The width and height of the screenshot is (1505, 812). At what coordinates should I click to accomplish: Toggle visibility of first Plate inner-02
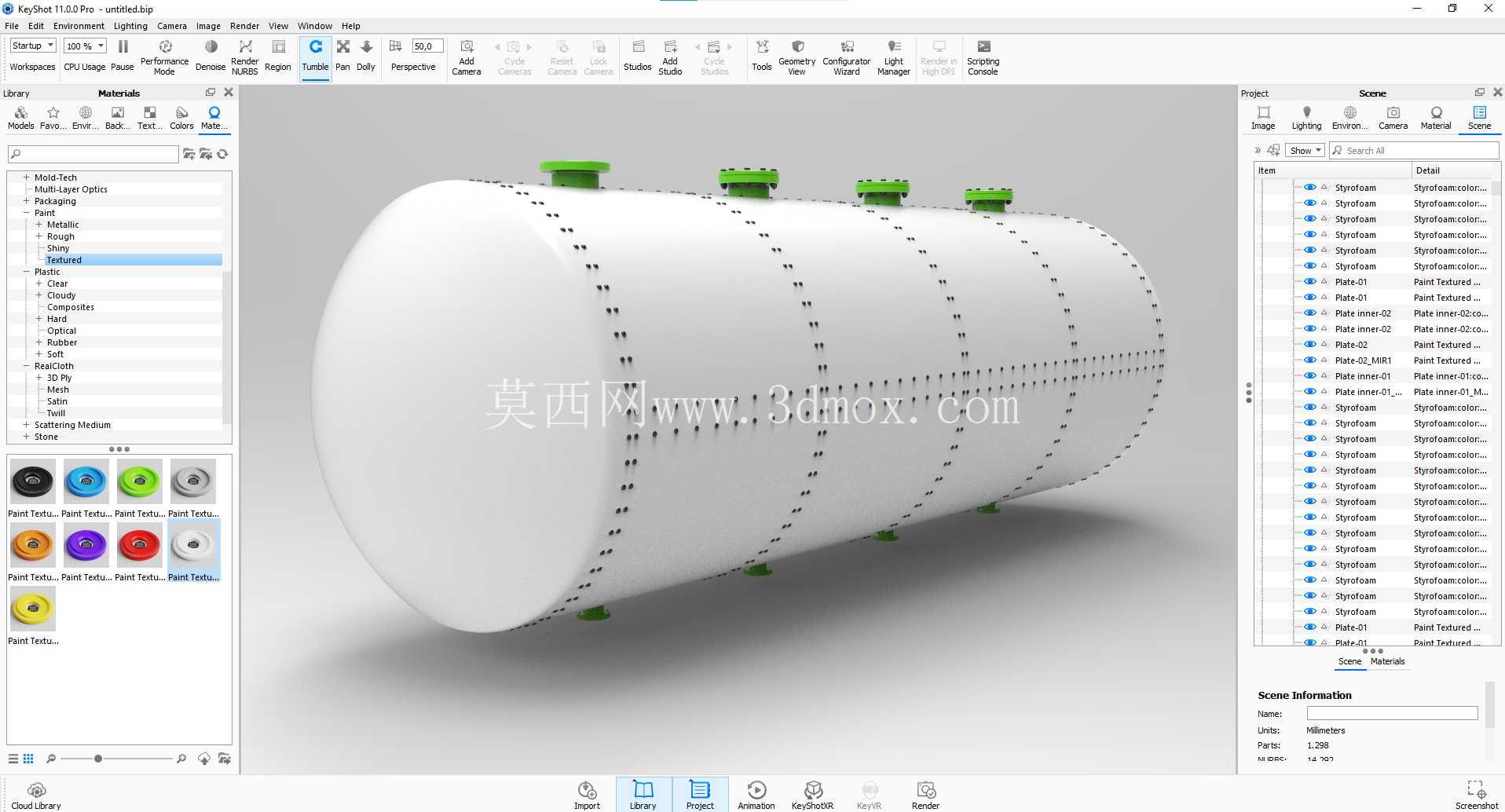[x=1309, y=313]
